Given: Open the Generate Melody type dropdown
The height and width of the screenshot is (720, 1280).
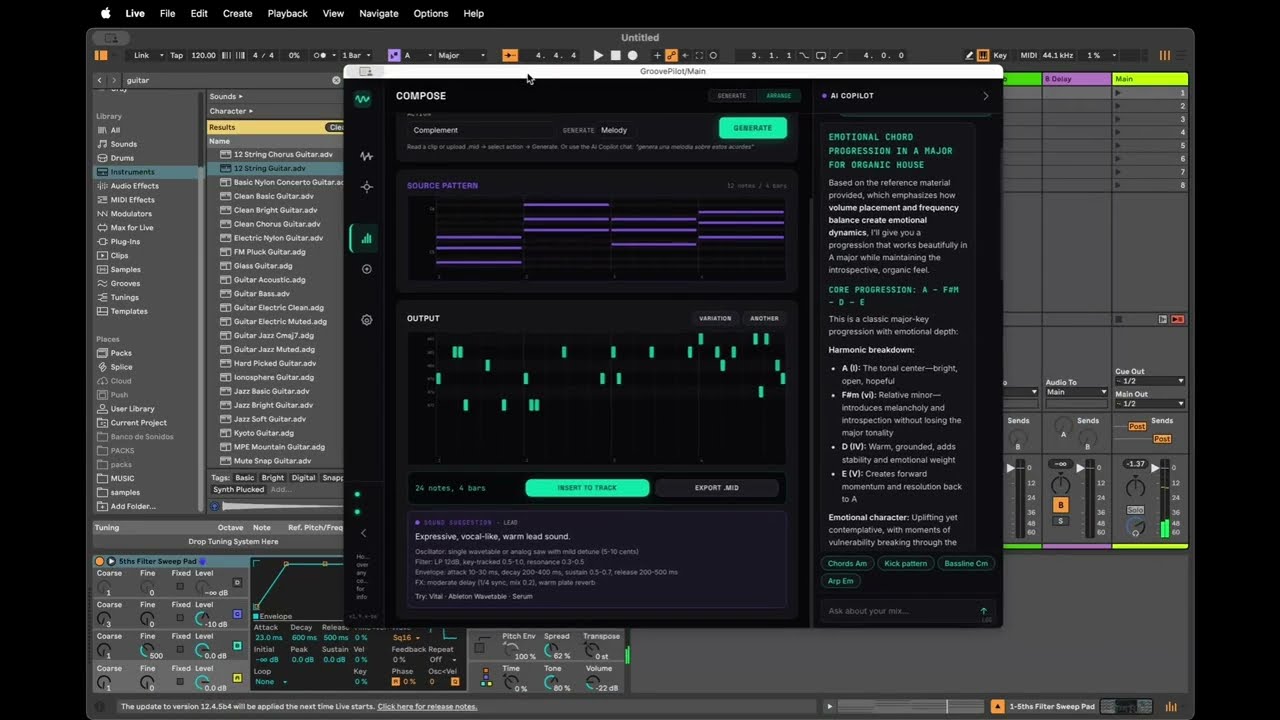Looking at the screenshot, I should tap(614, 130).
